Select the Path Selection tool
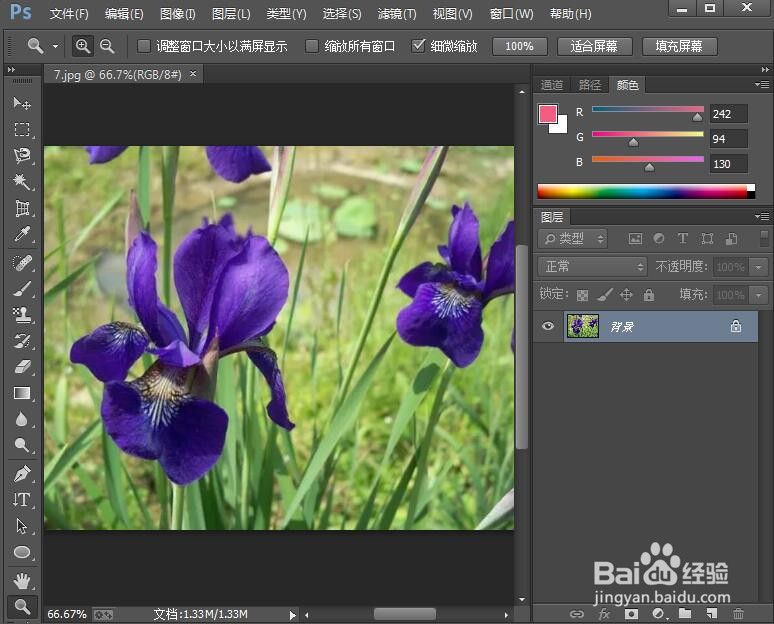The image size is (774, 624). click(22, 526)
